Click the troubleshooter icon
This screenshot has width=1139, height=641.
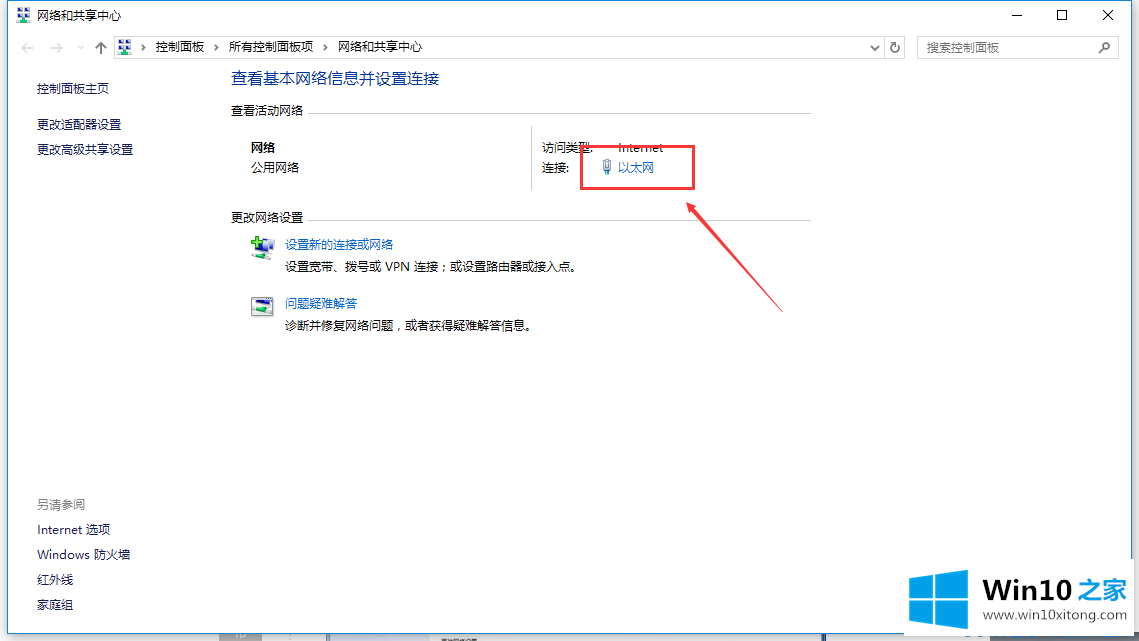tap(262, 307)
